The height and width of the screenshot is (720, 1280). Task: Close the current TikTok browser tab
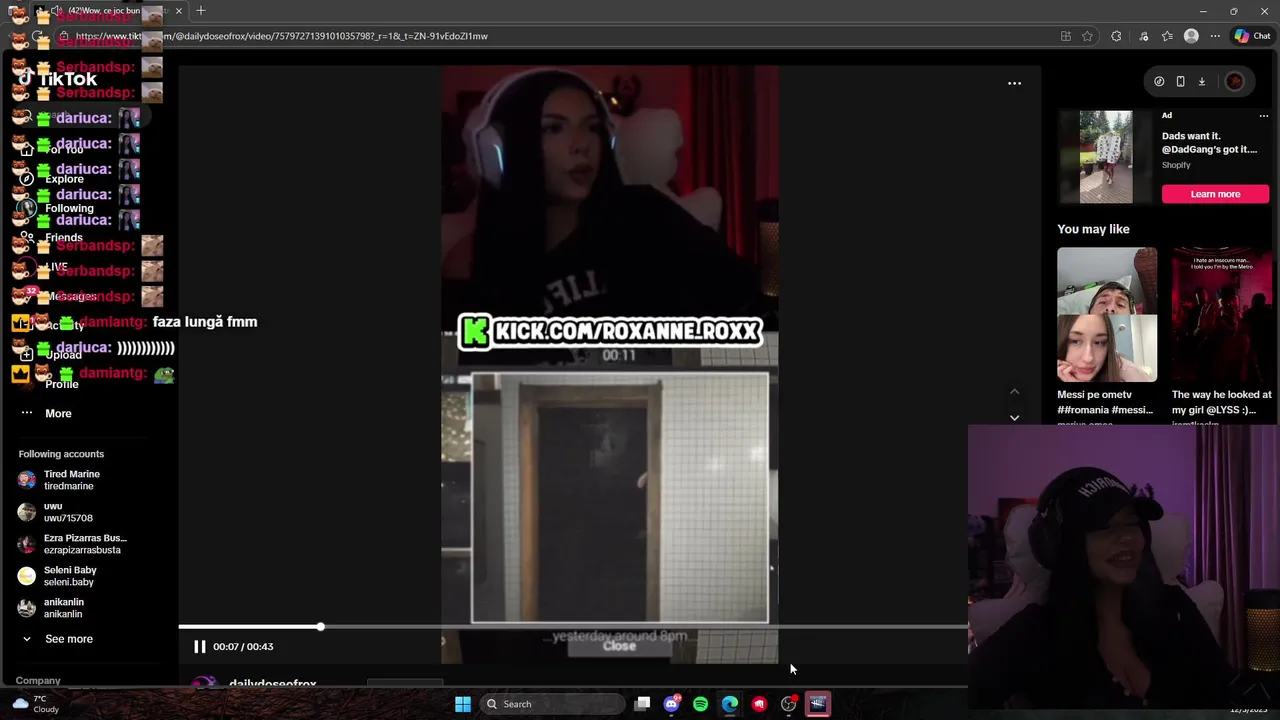[179, 11]
